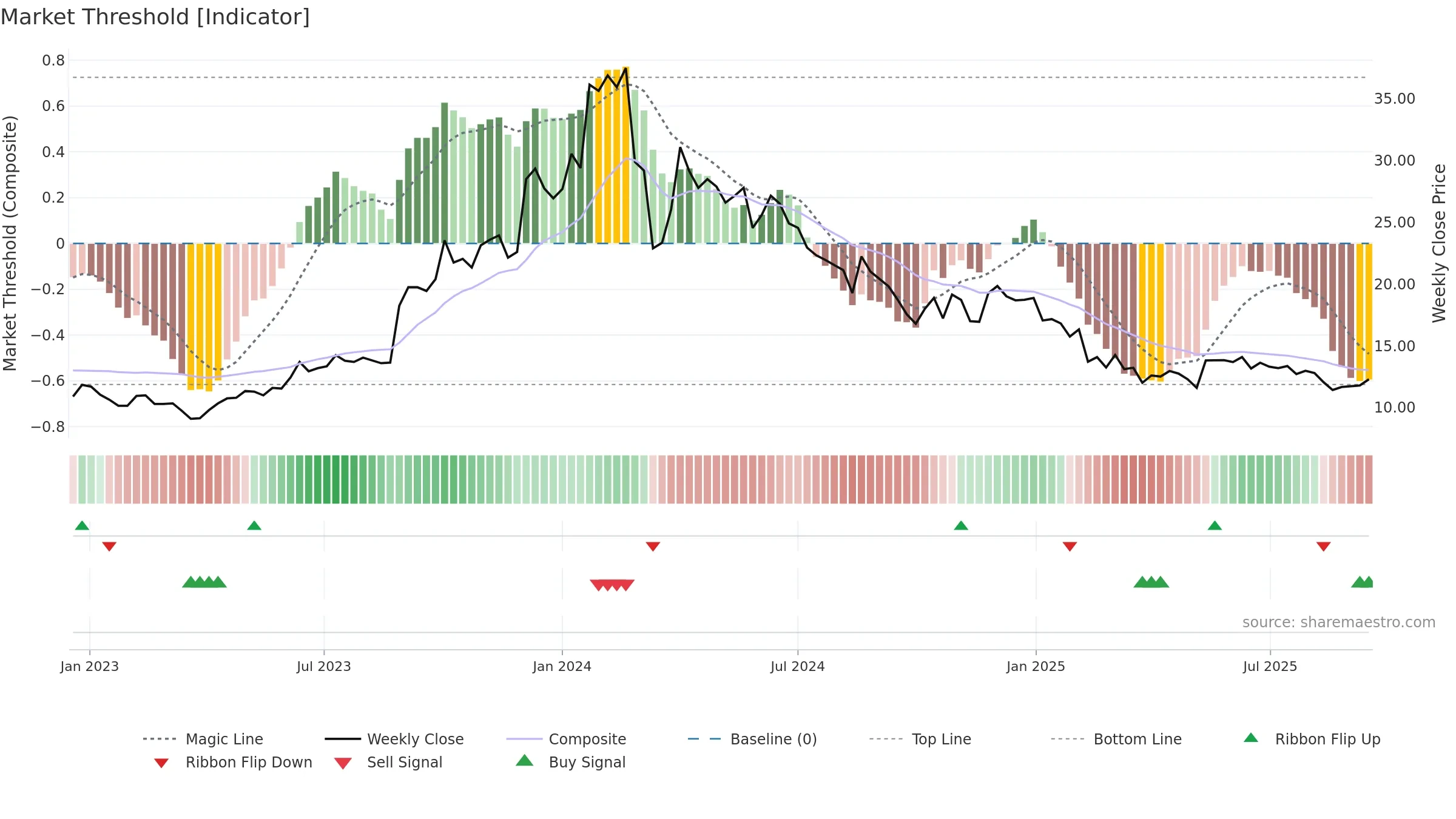The height and width of the screenshot is (819, 1456).
Task: Toggle the Top Line legend entry
Action: (x=920, y=739)
